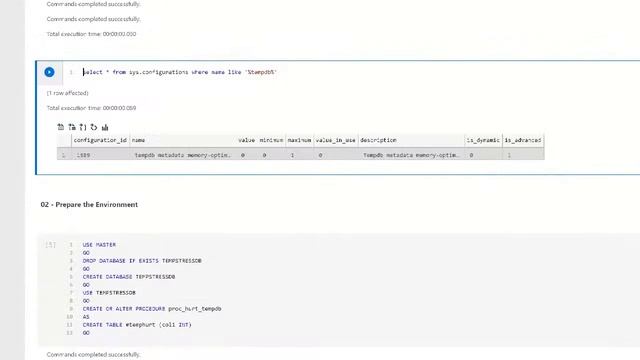Click the 'USE MASTER' code line
The width and height of the screenshot is (640, 360).
pyautogui.click(x=99, y=245)
